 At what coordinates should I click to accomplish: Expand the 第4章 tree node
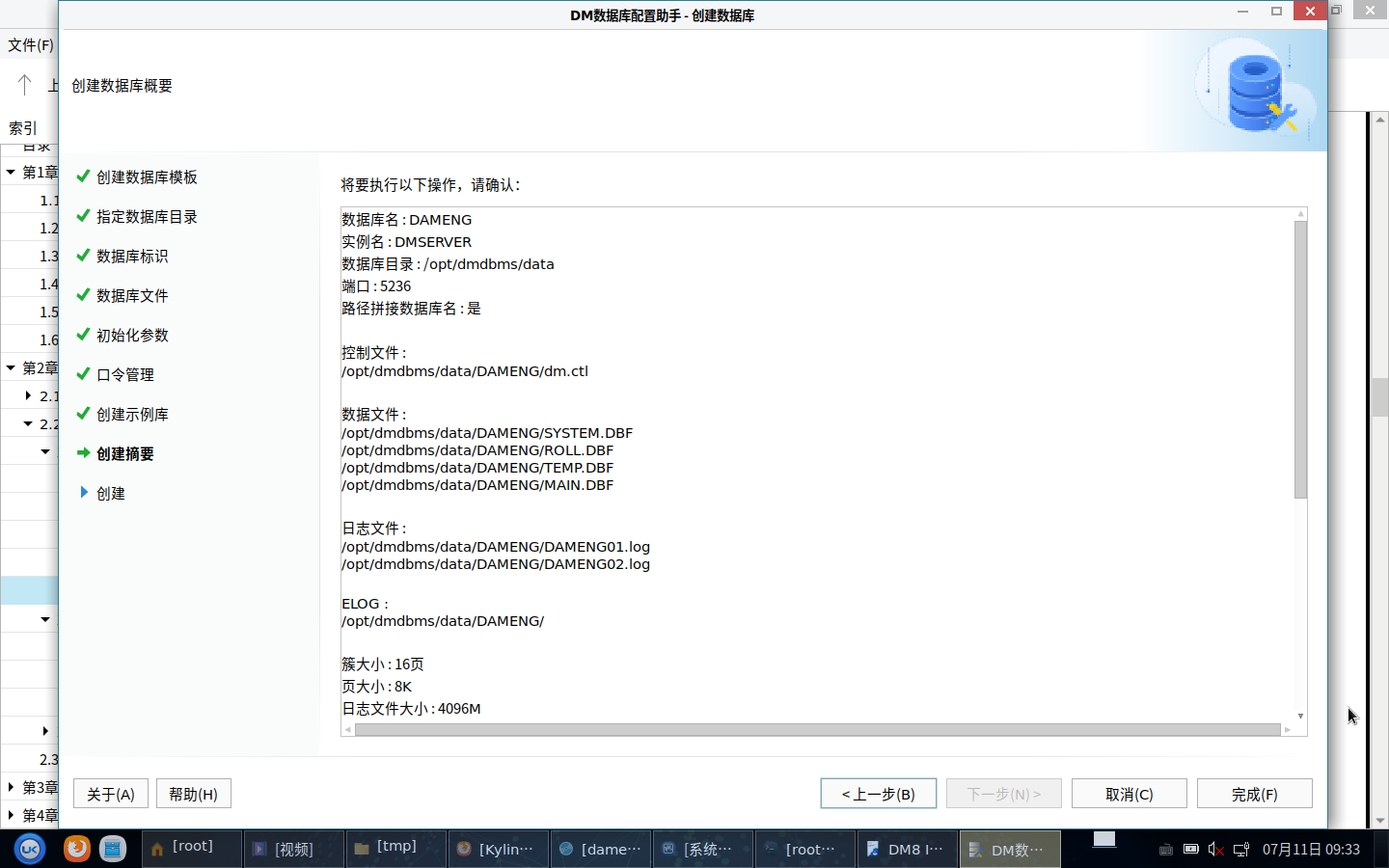[11, 815]
